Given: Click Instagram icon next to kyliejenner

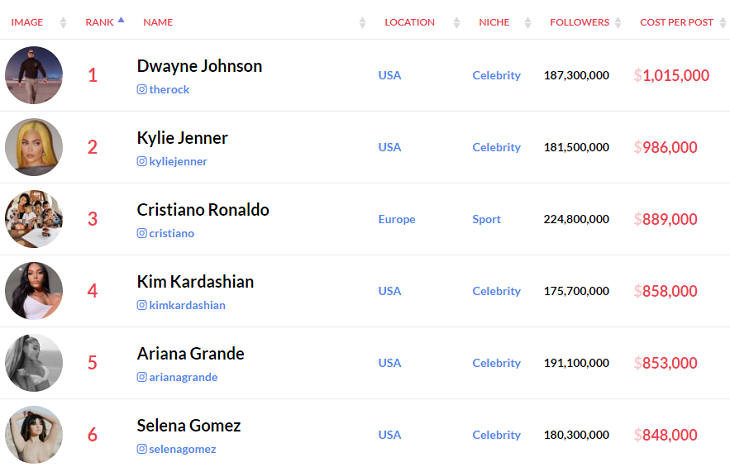Looking at the screenshot, I should (x=142, y=162).
